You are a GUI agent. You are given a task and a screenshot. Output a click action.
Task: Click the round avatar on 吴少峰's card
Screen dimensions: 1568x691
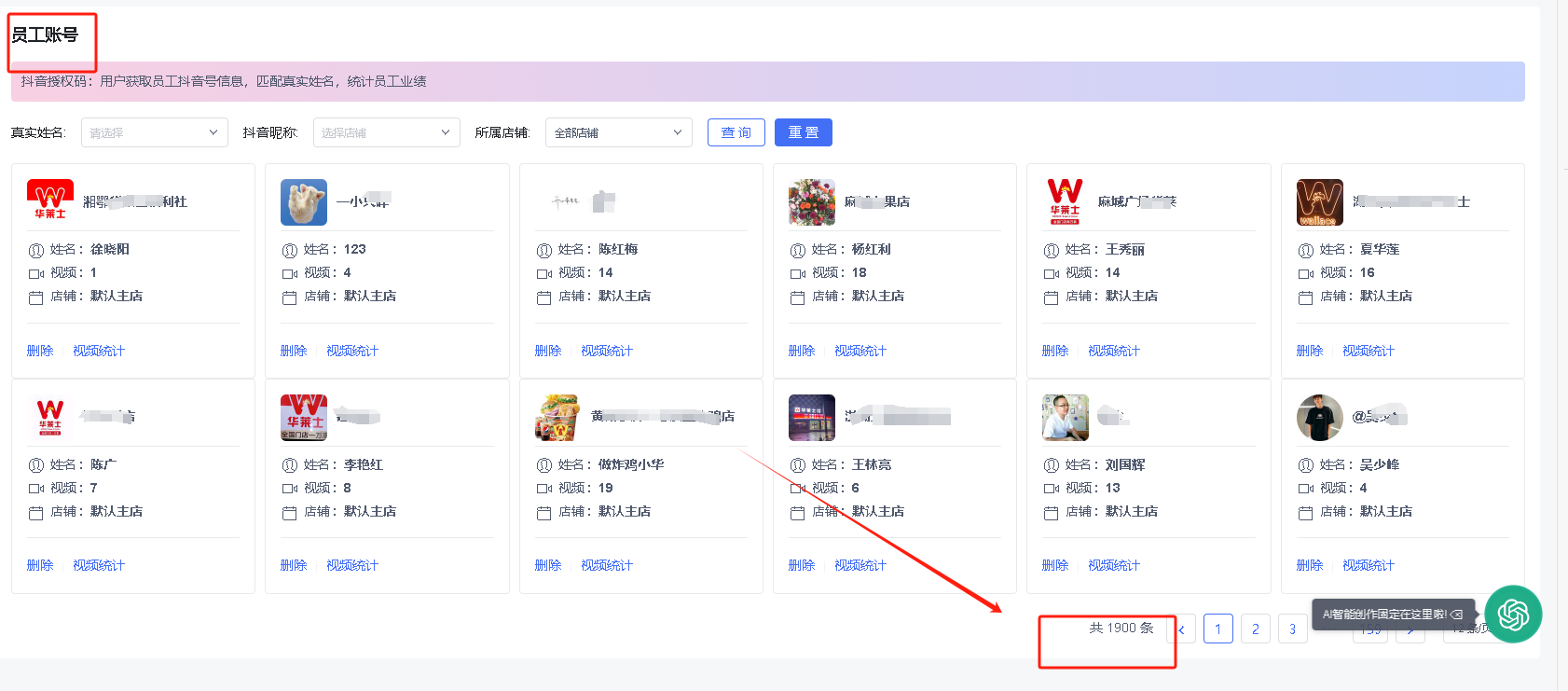1320,417
